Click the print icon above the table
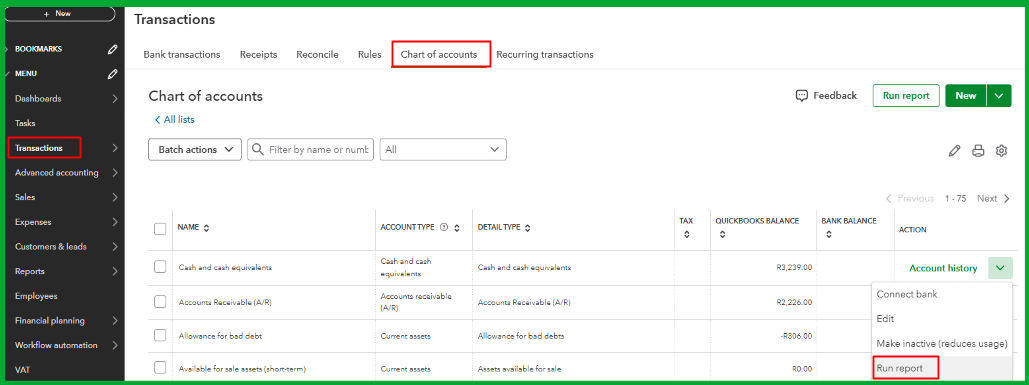Image resolution: width=1029 pixels, height=385 pixels. (x=978, y=151)
